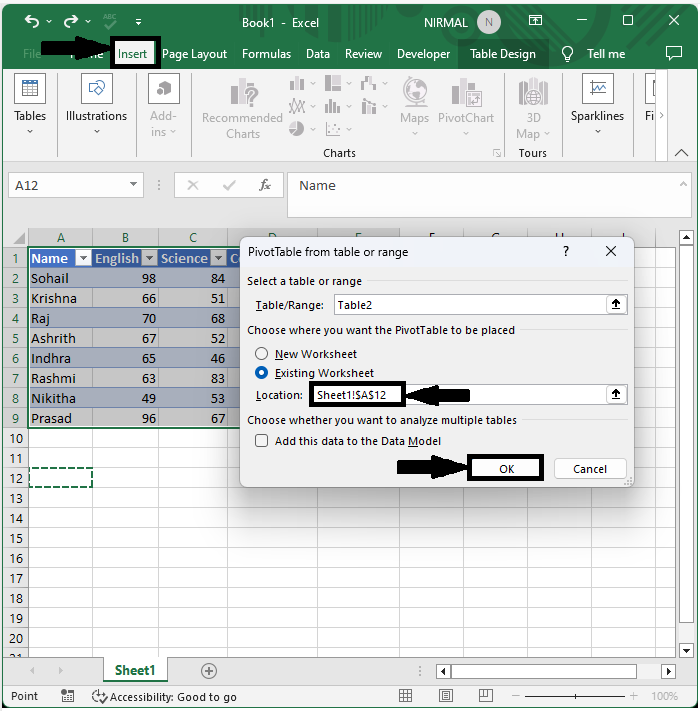Insert a pie or doughnut chart icon
This screenshot has width=700, height=711.
click(x=297, y=129)
